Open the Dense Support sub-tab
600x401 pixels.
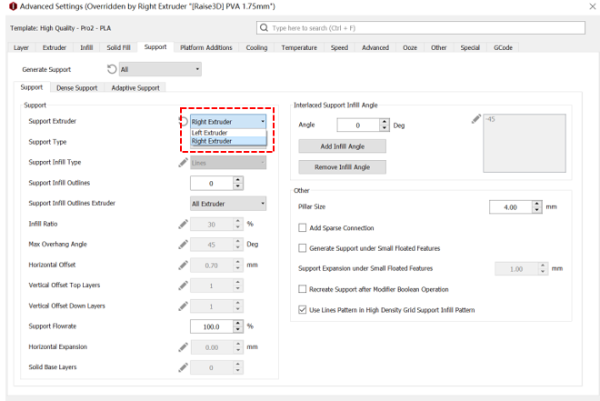(x=77, y=88)
